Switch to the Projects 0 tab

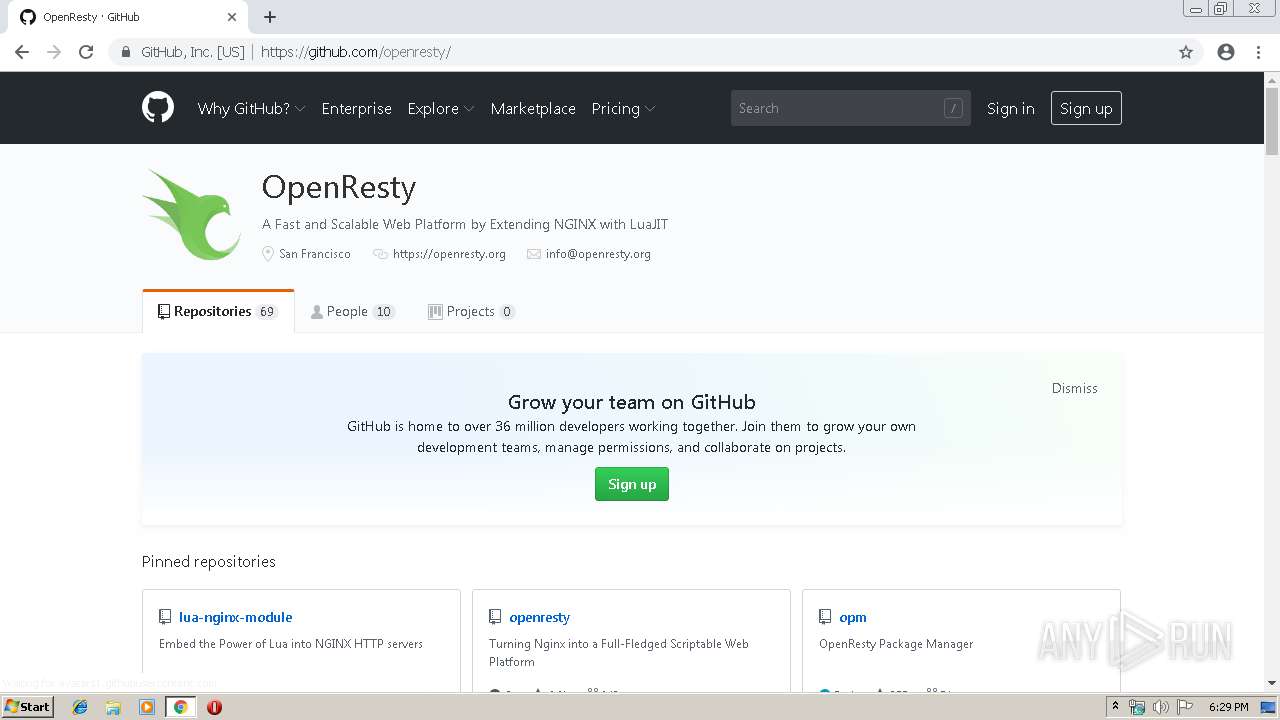pyautogui.click(x=471, y=311)
